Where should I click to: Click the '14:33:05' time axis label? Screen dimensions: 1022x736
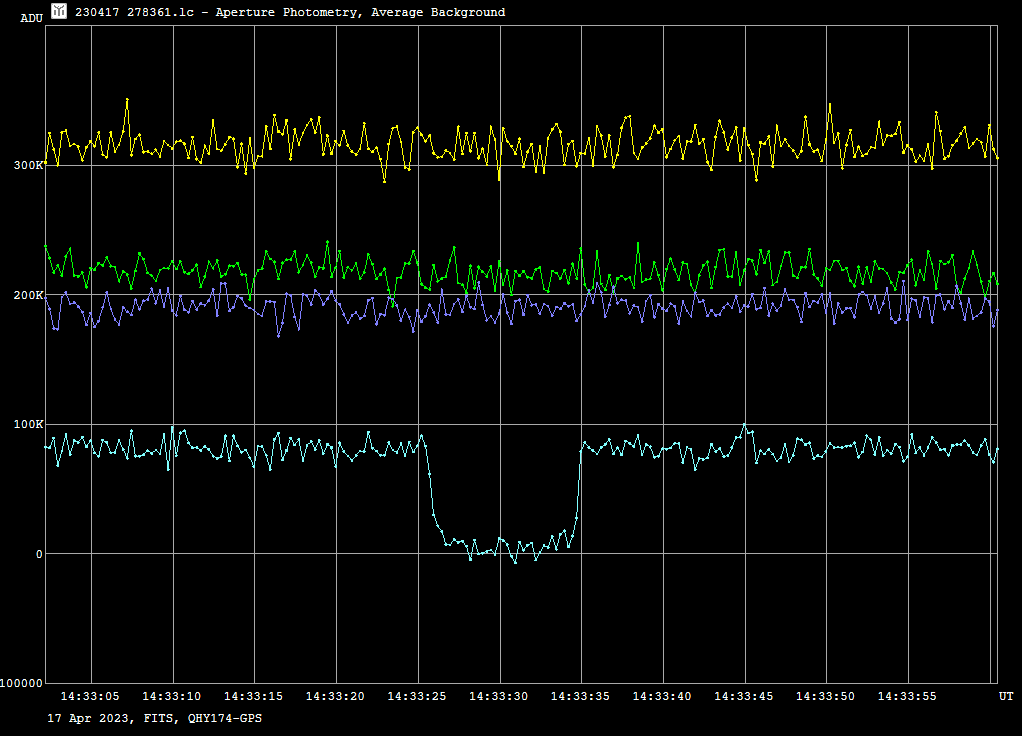(x=90, y=696)
